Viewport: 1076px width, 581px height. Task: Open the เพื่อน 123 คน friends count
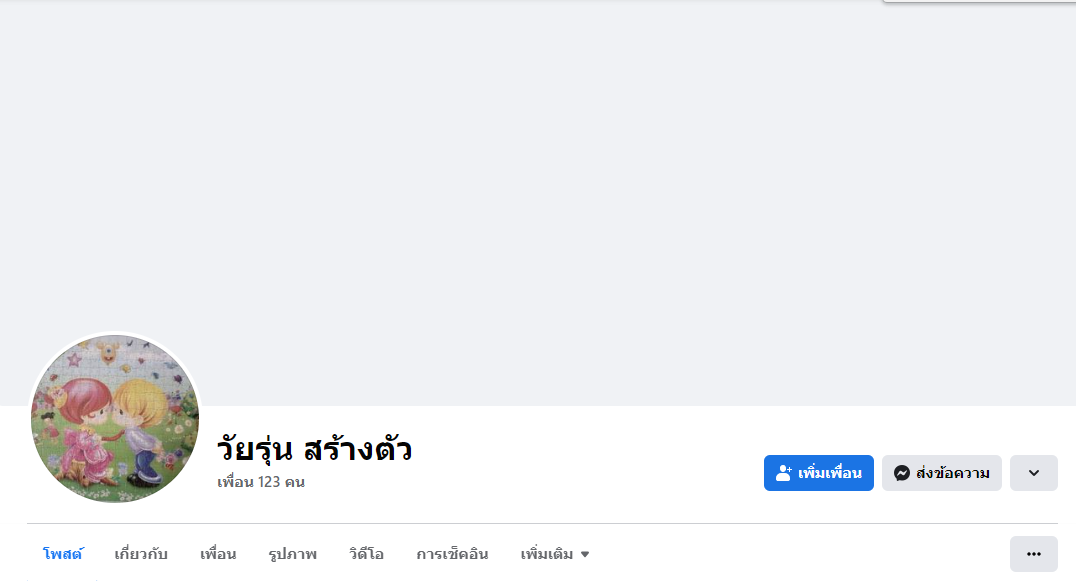click(261, 482)
